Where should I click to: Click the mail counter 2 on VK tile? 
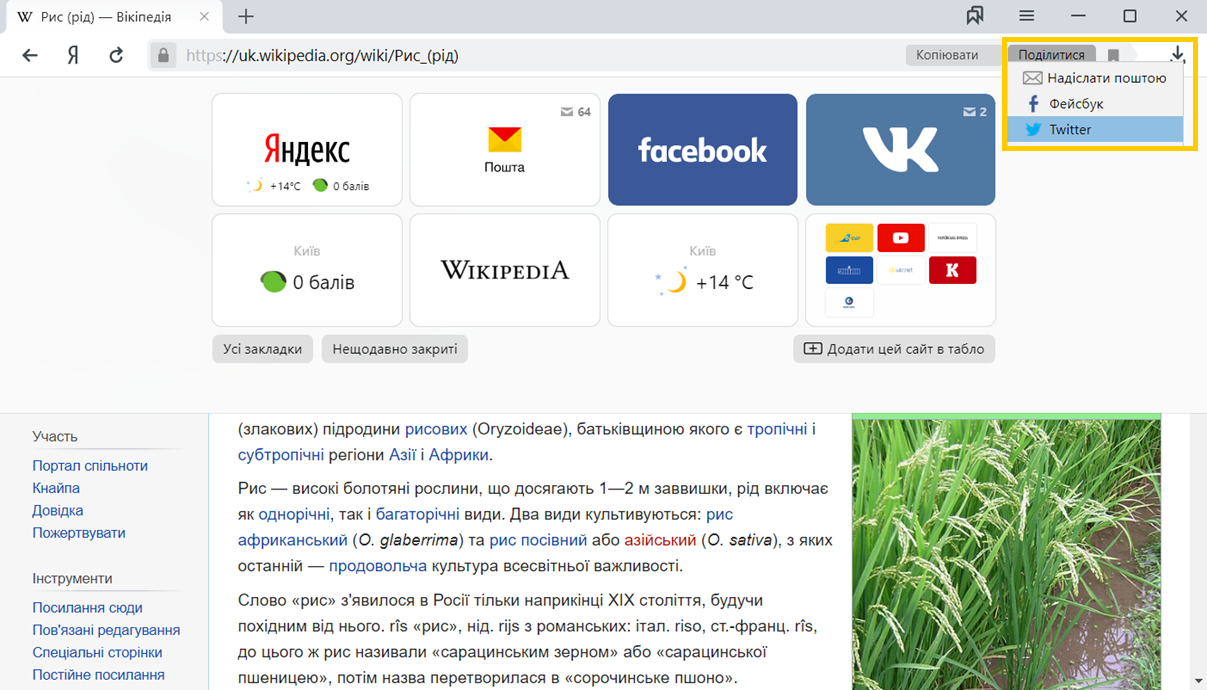point(974,112)
